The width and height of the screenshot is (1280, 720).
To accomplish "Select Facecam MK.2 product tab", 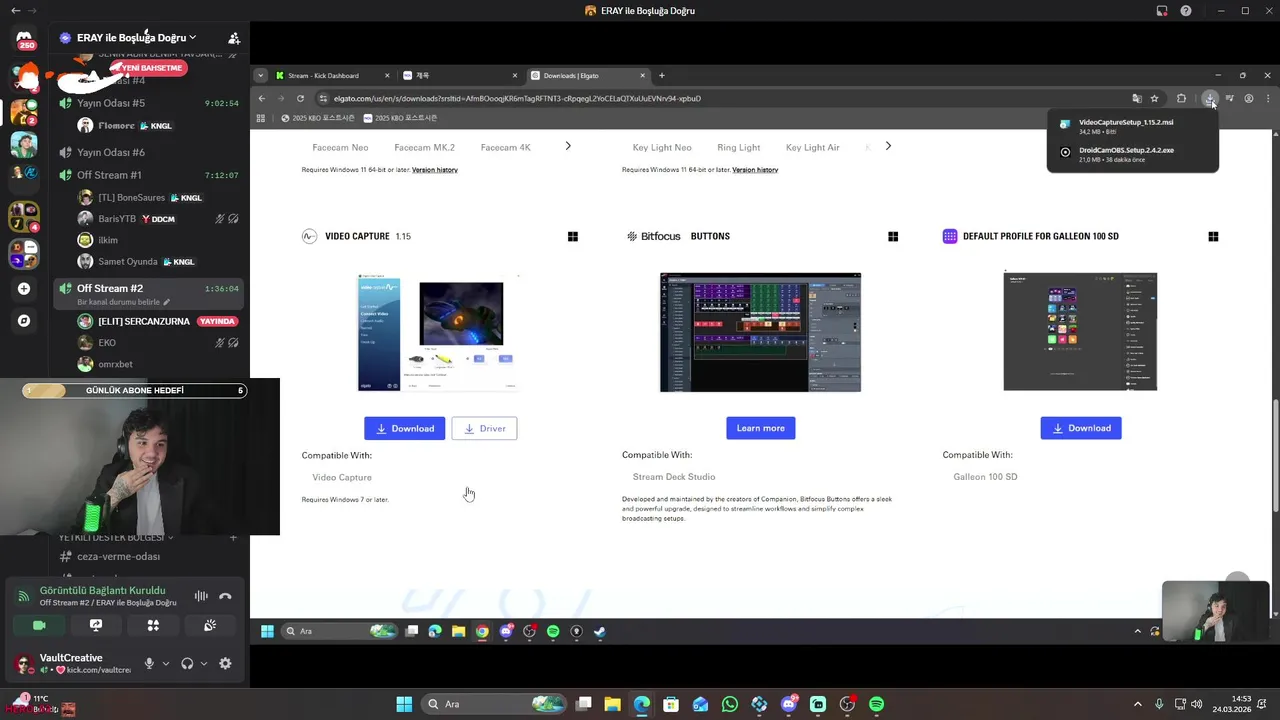I will point(424,147).
